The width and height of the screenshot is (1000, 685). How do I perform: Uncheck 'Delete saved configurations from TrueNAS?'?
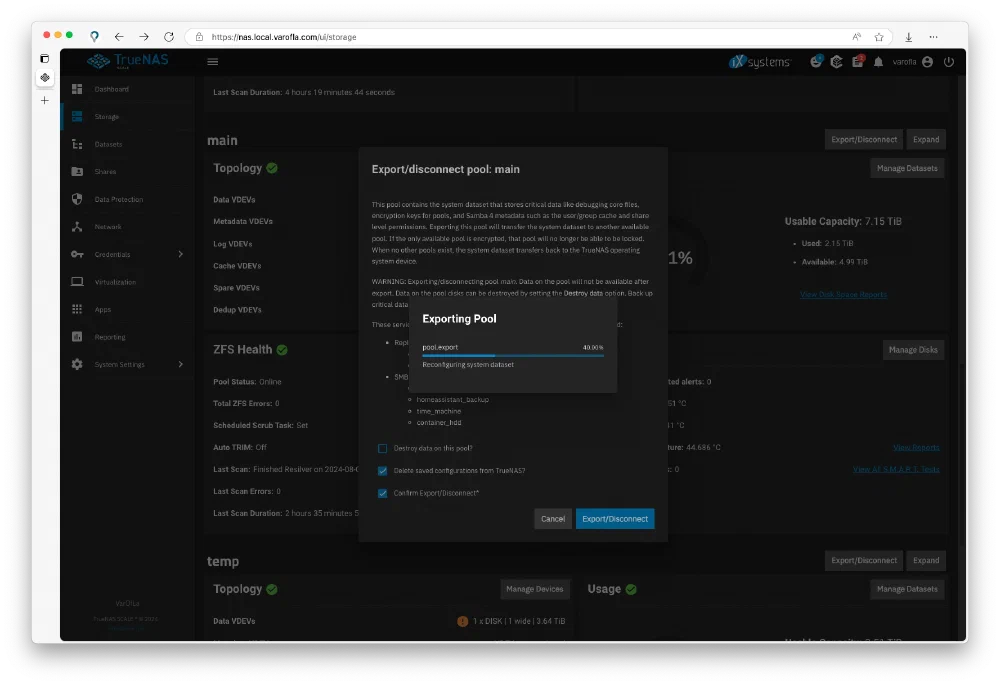383,471
